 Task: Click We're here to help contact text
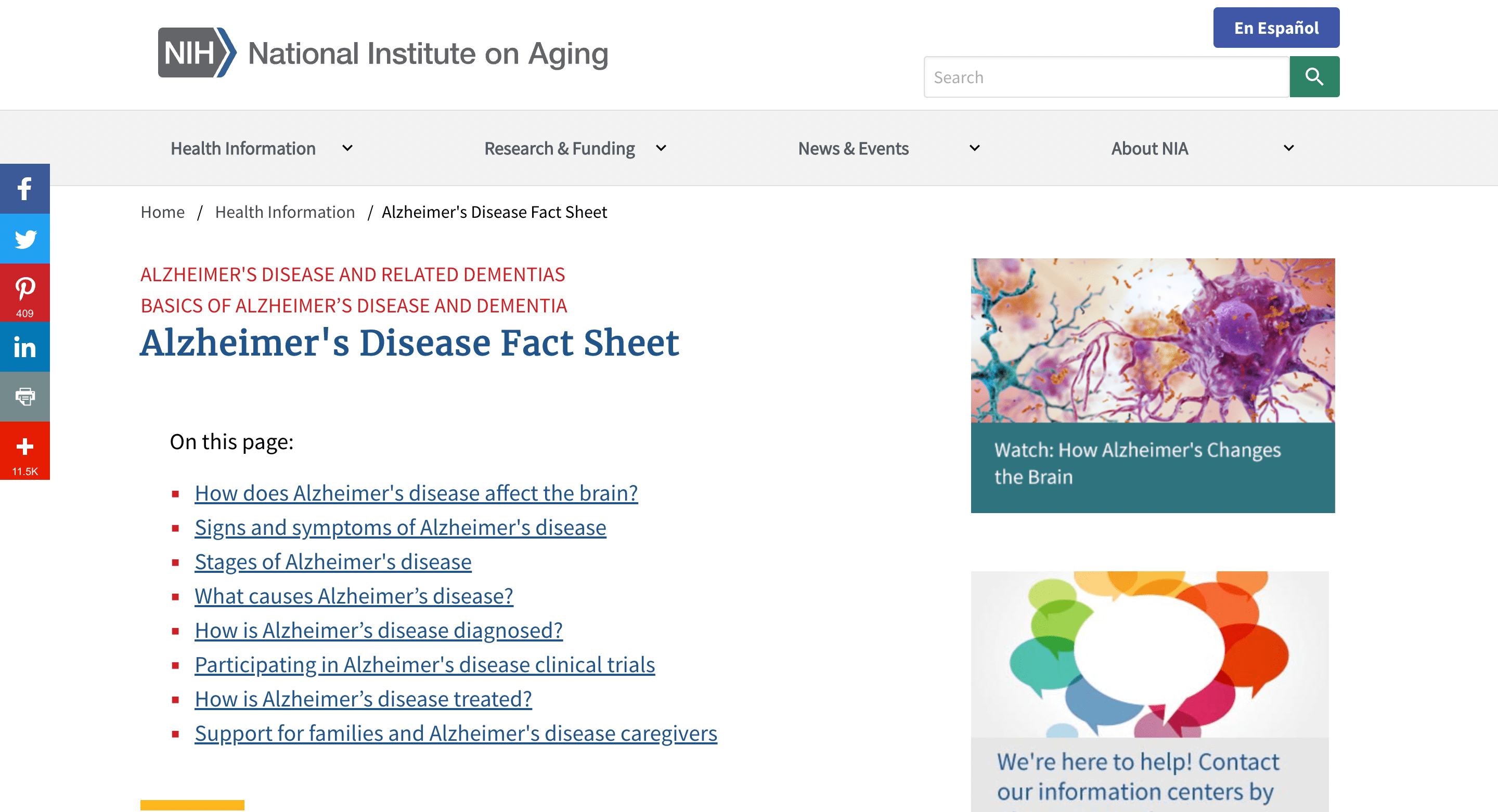[x=1138, y=777]
